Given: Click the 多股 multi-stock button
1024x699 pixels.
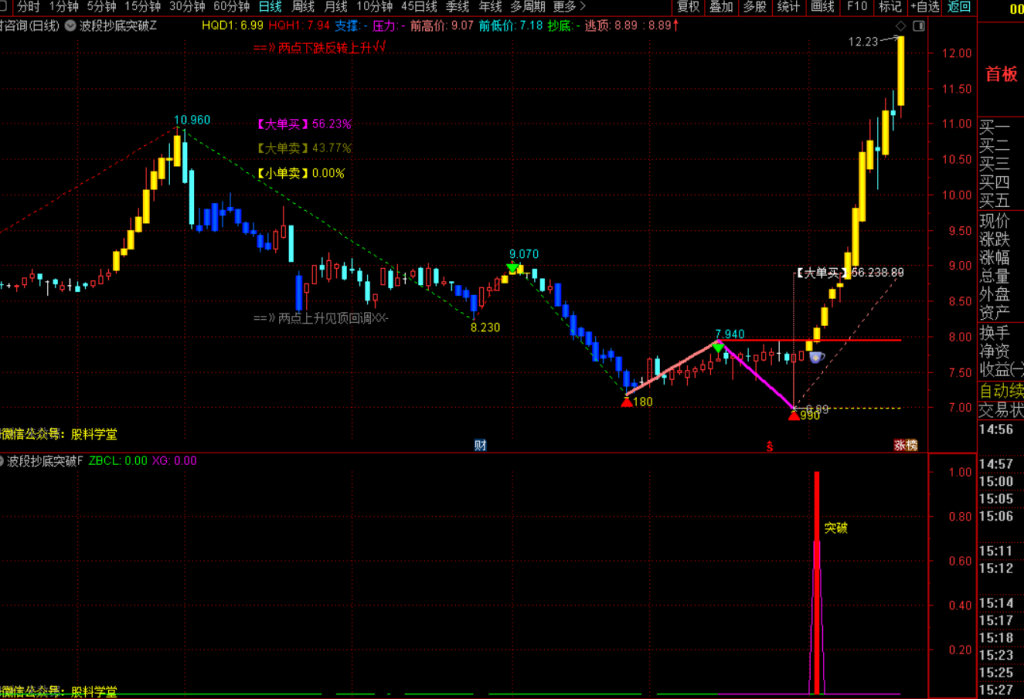Looking at the screenshot, I should [754, 7].
